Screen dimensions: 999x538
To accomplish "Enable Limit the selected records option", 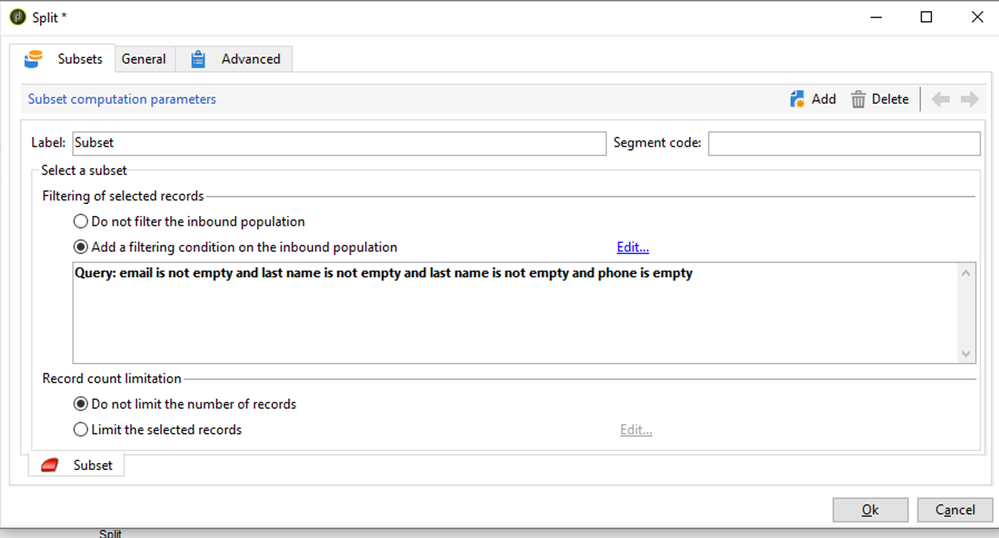I will (81, 430).
